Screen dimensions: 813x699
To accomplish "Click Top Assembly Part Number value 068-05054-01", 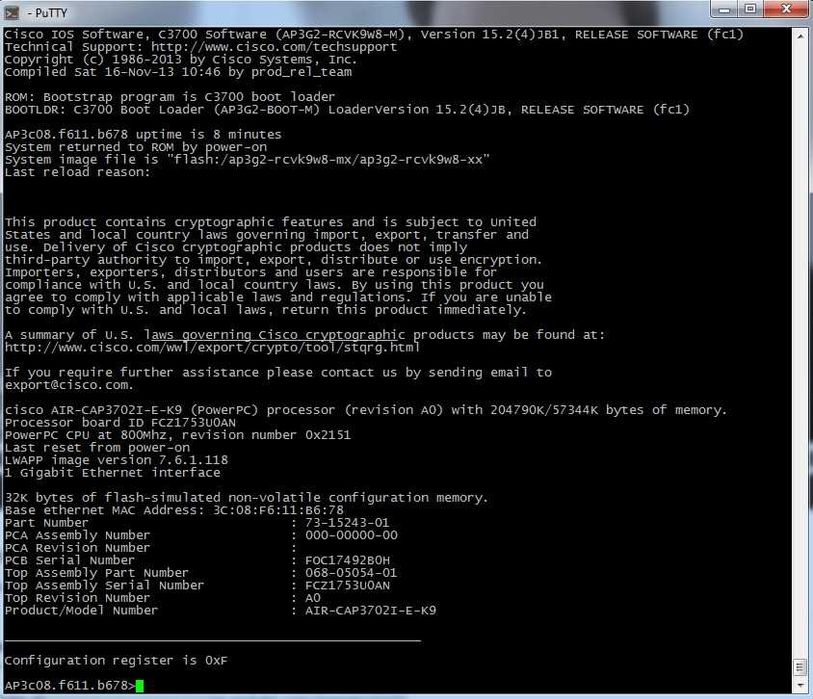I will click(x=351, y=572).
